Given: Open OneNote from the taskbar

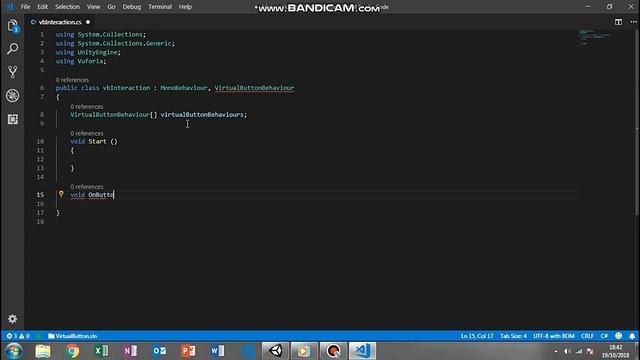Looking at the screenshot, I should click(130, 351).
